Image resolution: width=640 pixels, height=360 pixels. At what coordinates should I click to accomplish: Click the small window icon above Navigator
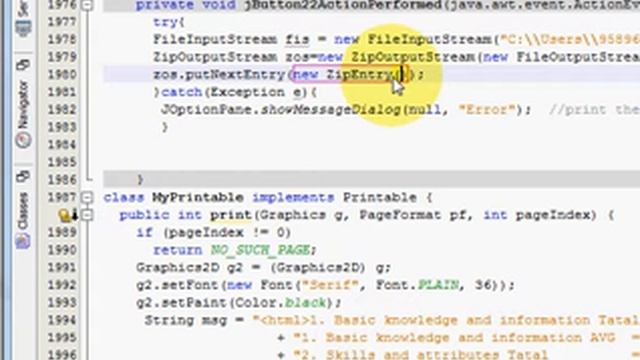[x=23, y=64]
